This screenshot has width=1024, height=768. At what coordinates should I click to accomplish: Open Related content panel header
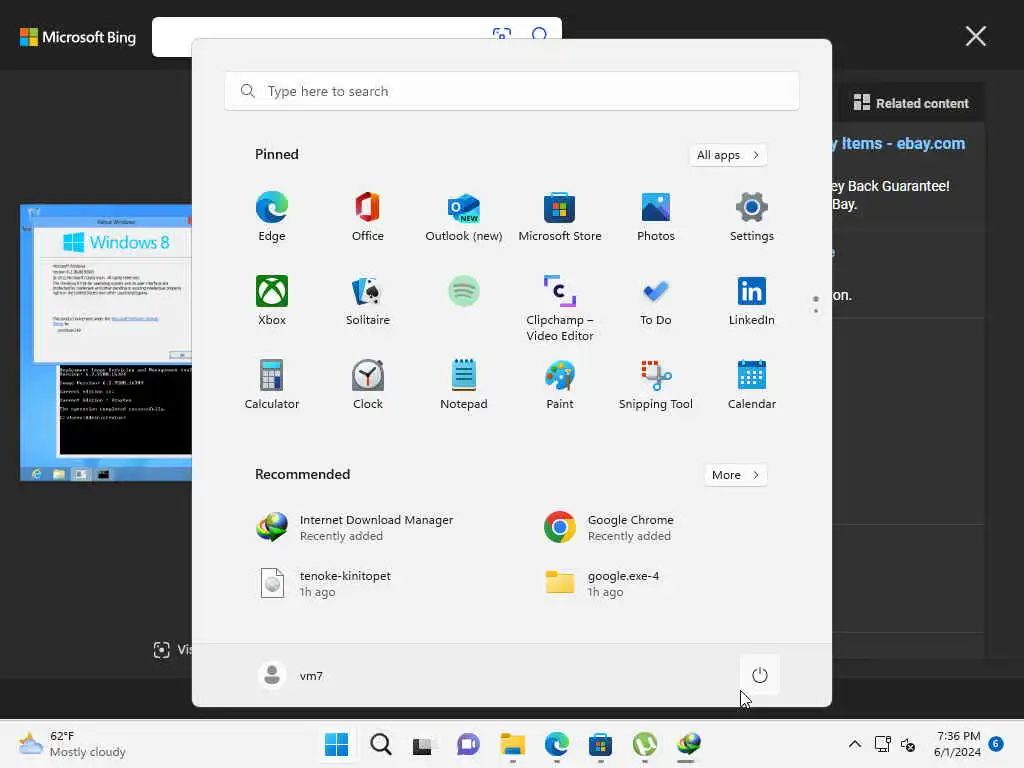point(911,103)
